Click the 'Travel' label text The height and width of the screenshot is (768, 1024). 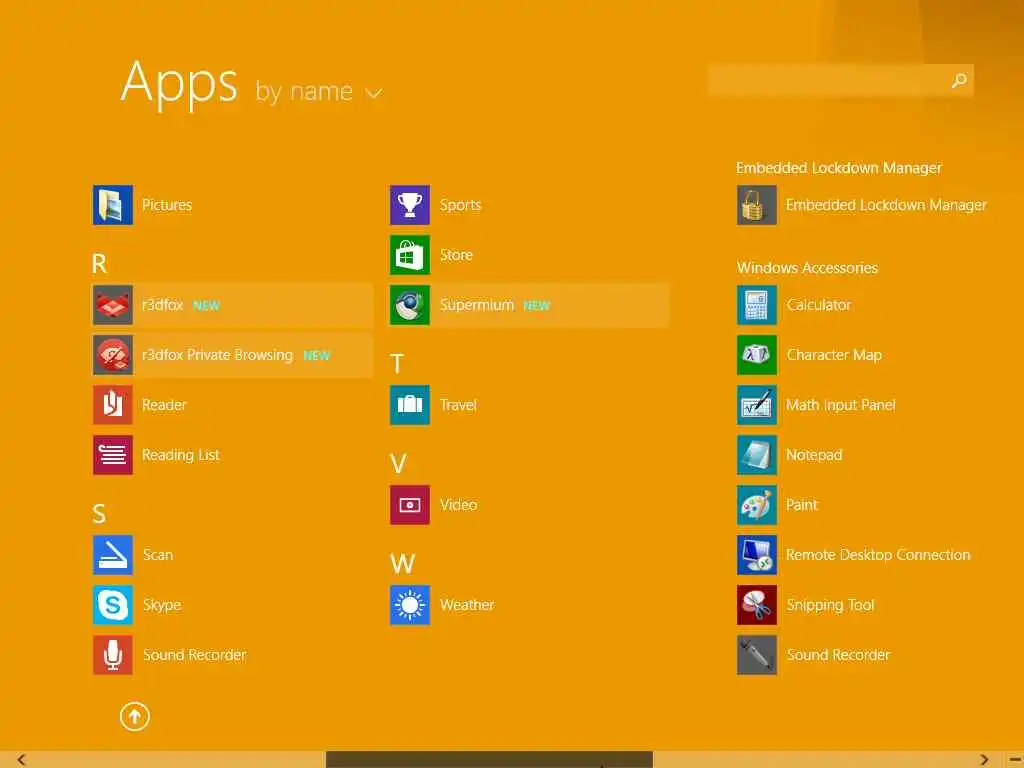(x=458, y=405)
